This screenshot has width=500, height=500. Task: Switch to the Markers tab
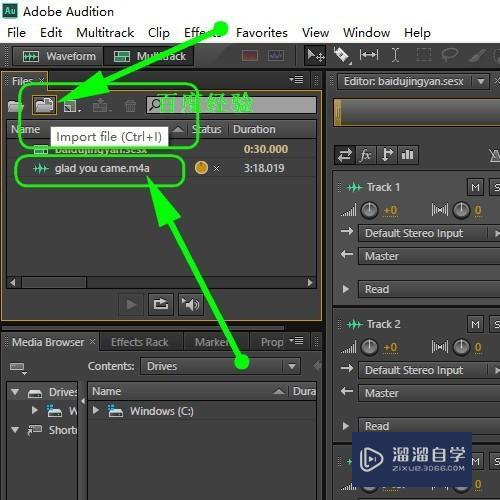(x=215, y=342)
